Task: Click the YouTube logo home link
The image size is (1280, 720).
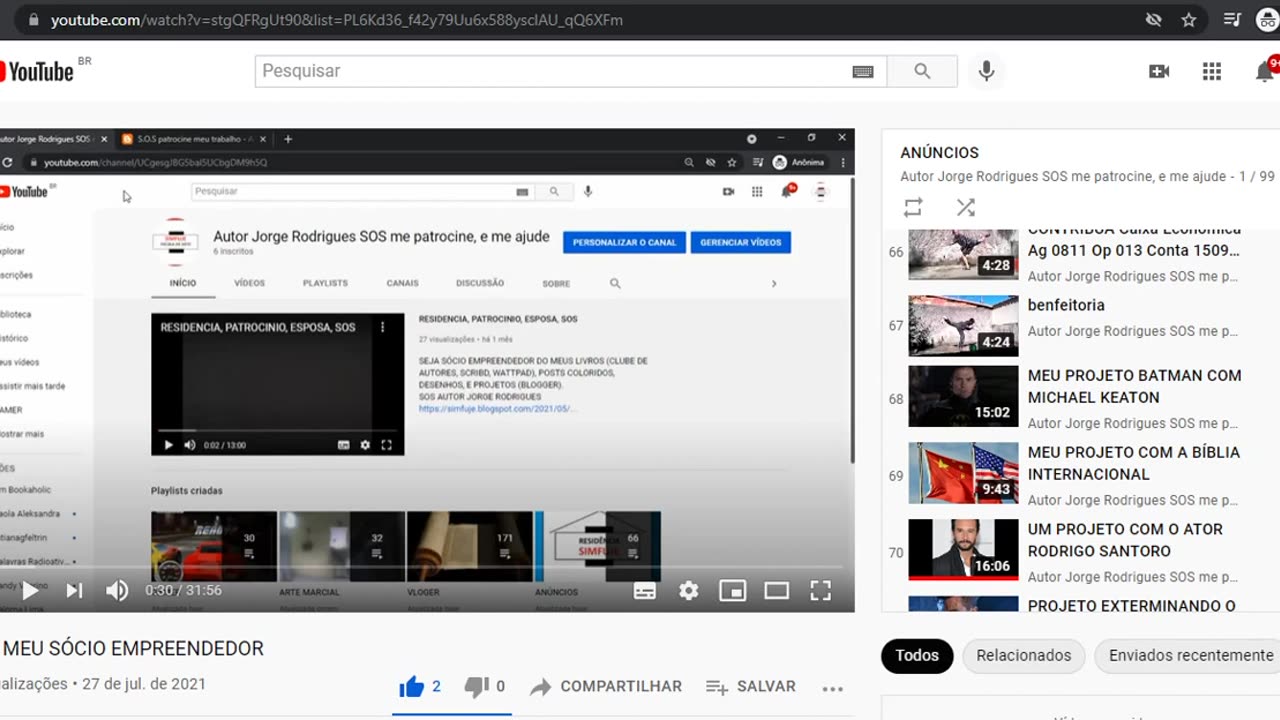Action: coord(38,71)
